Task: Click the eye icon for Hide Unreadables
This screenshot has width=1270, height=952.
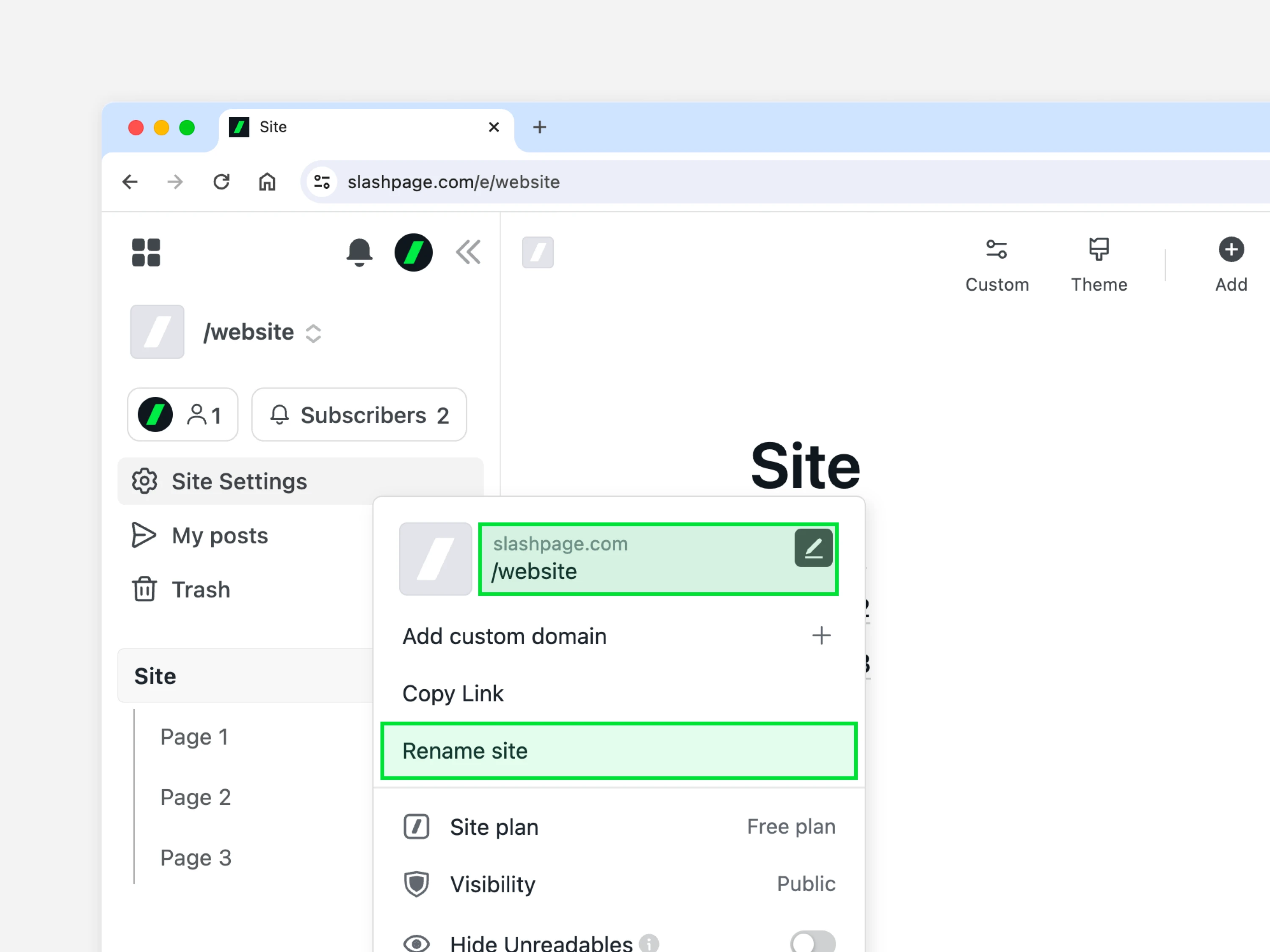Action: (x=416, y=944)
